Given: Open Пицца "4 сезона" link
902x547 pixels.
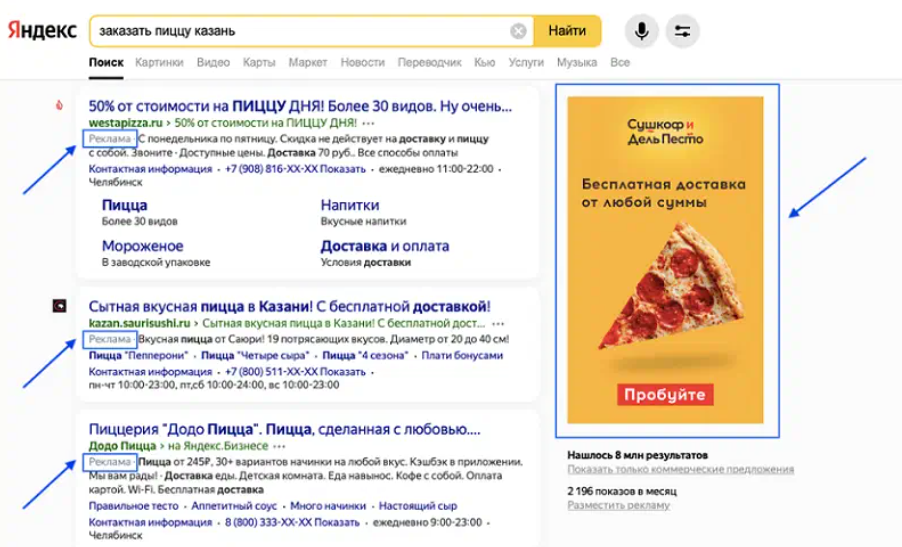Looking at the screenshot, I should (365, 355).
